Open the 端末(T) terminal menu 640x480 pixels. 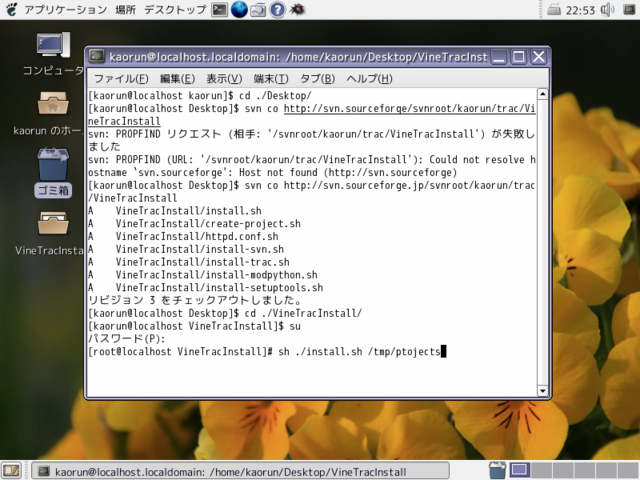pos(271,79)
